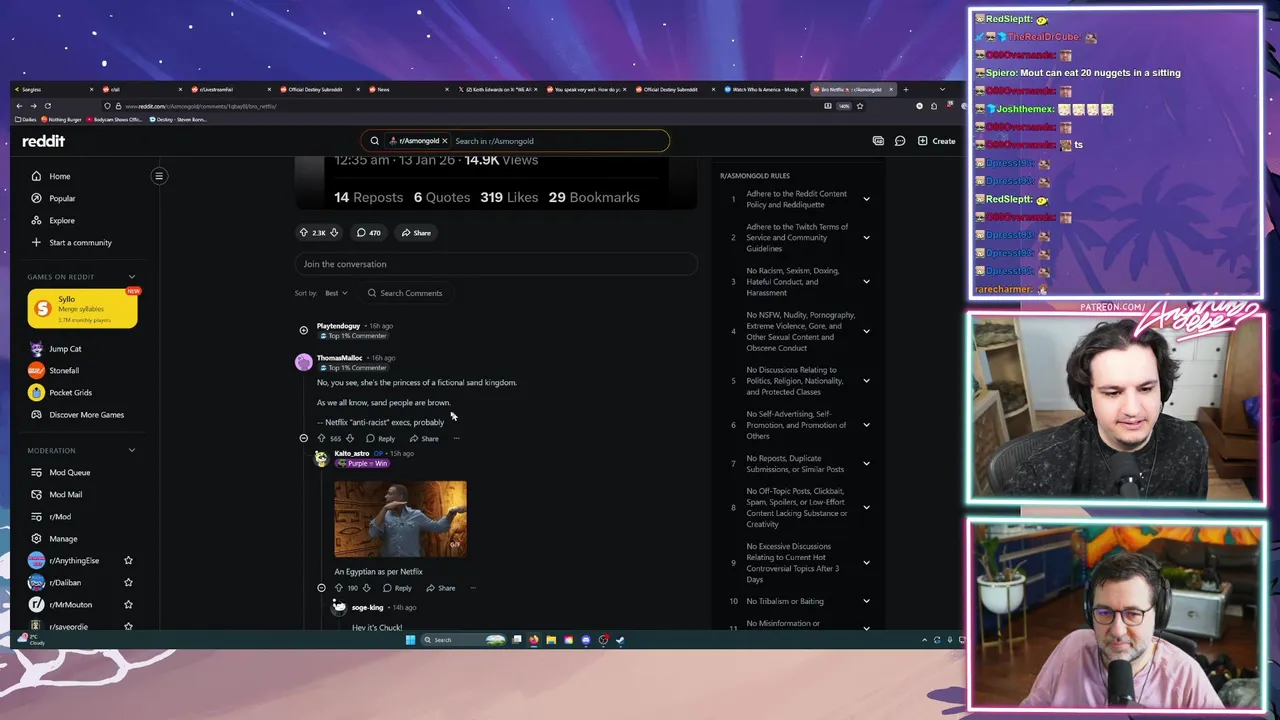Open the Sort by Best dropdown
Screen dimensions: 1280x720
(x=336, y=293)
